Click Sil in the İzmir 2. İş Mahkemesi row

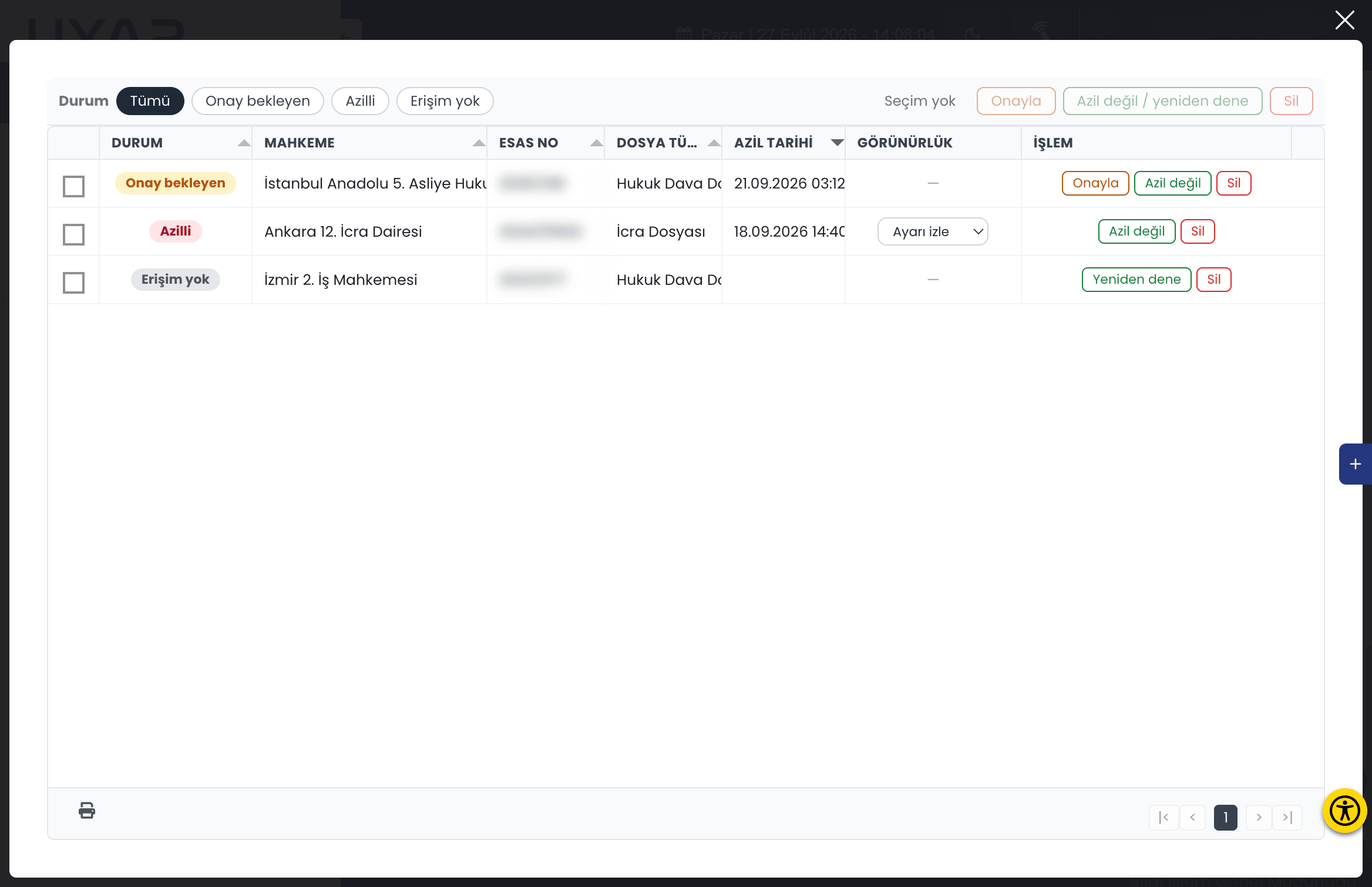1214,280
